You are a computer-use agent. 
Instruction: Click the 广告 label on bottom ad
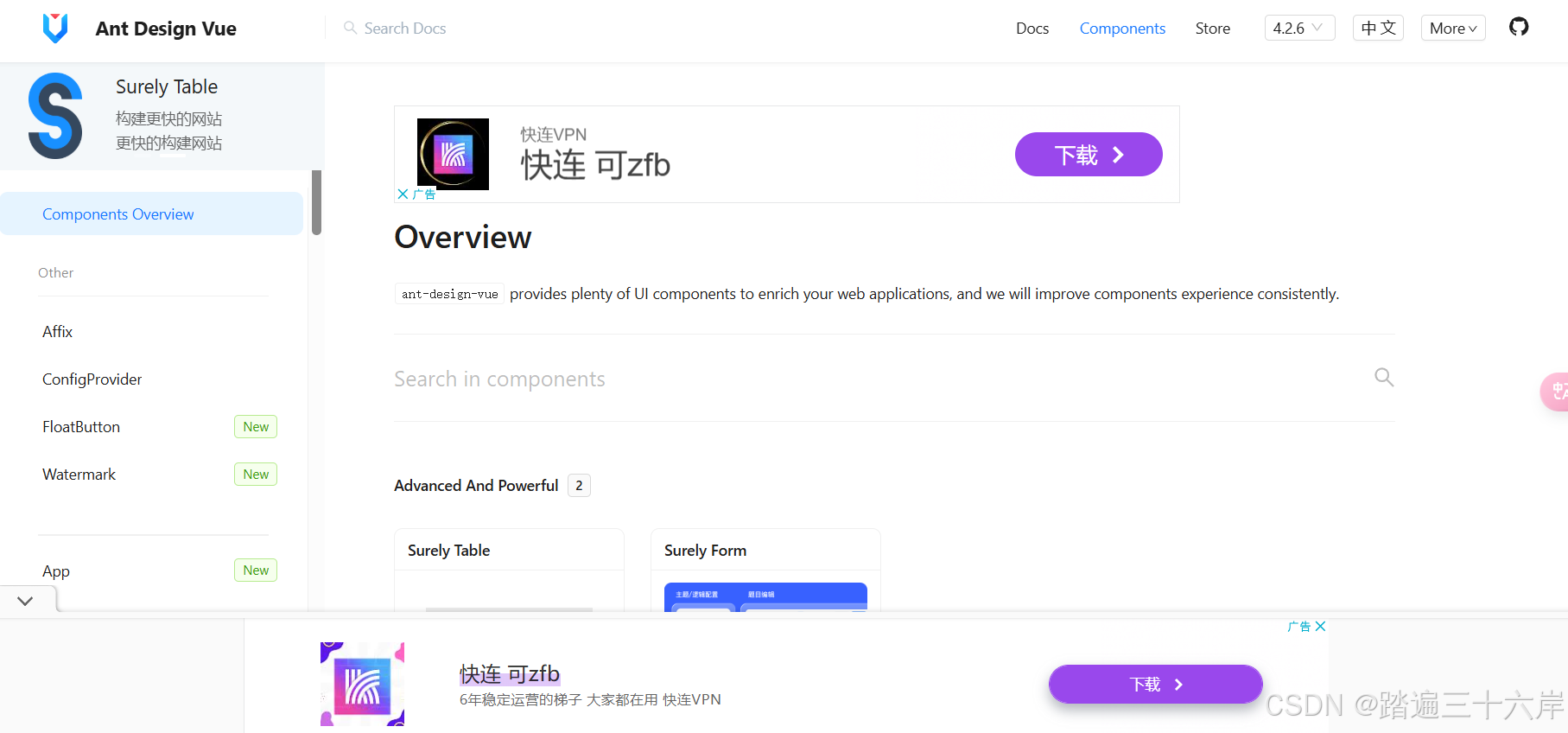(1299, 627)
